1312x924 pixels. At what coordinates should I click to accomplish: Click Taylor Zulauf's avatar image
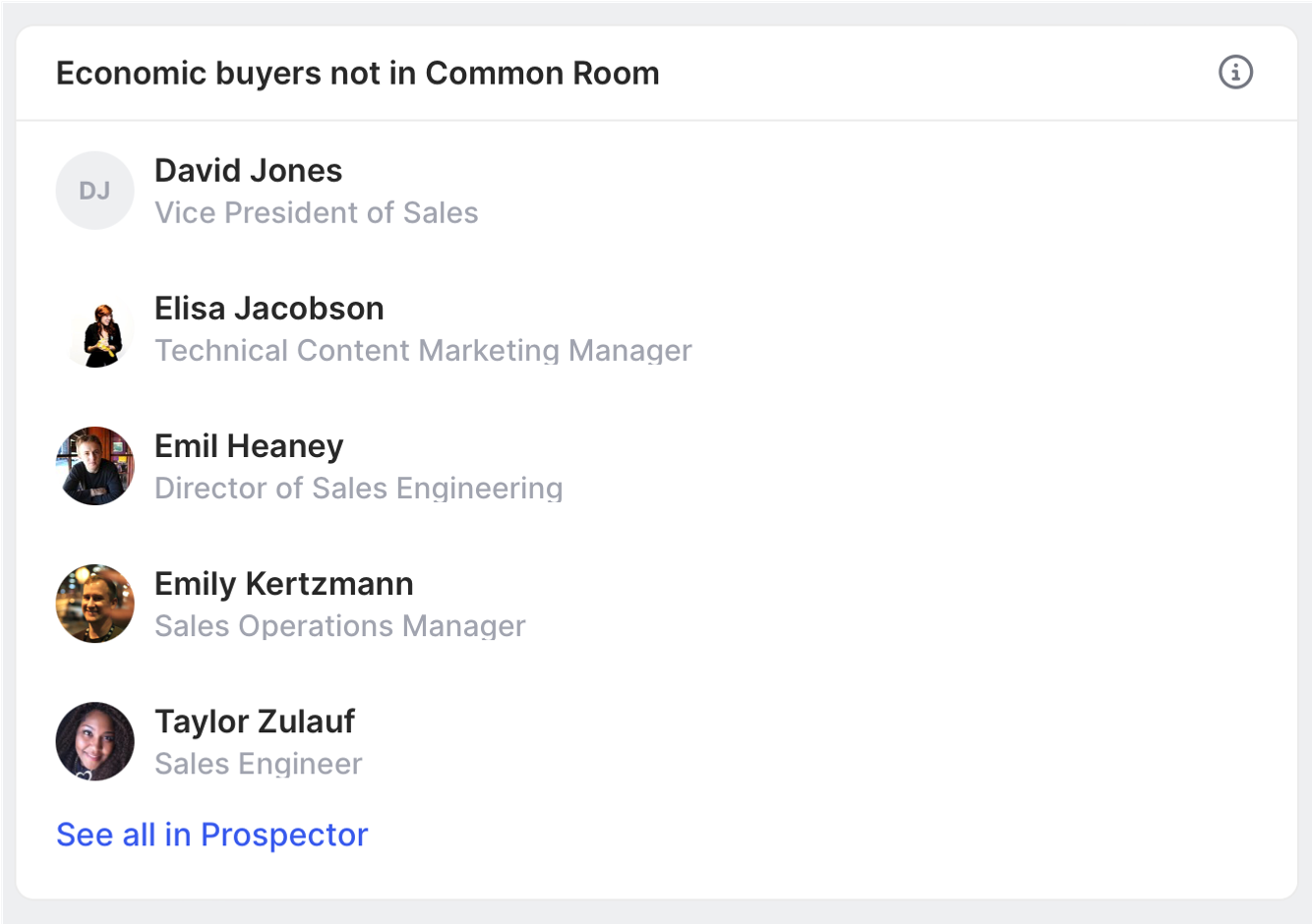coord(94,741)
